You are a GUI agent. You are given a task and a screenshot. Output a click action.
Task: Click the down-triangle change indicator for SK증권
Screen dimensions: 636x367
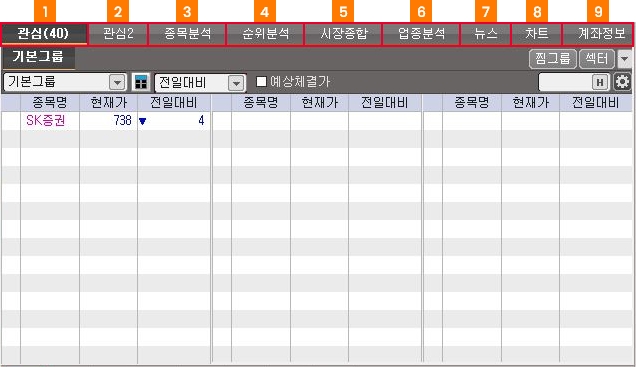(x=142, y=121)
